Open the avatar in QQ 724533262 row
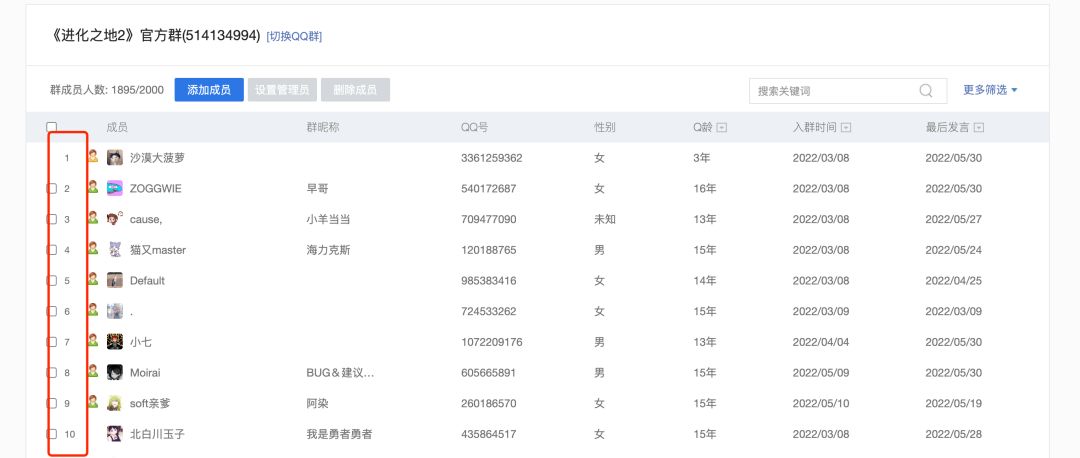 [115, 311]
